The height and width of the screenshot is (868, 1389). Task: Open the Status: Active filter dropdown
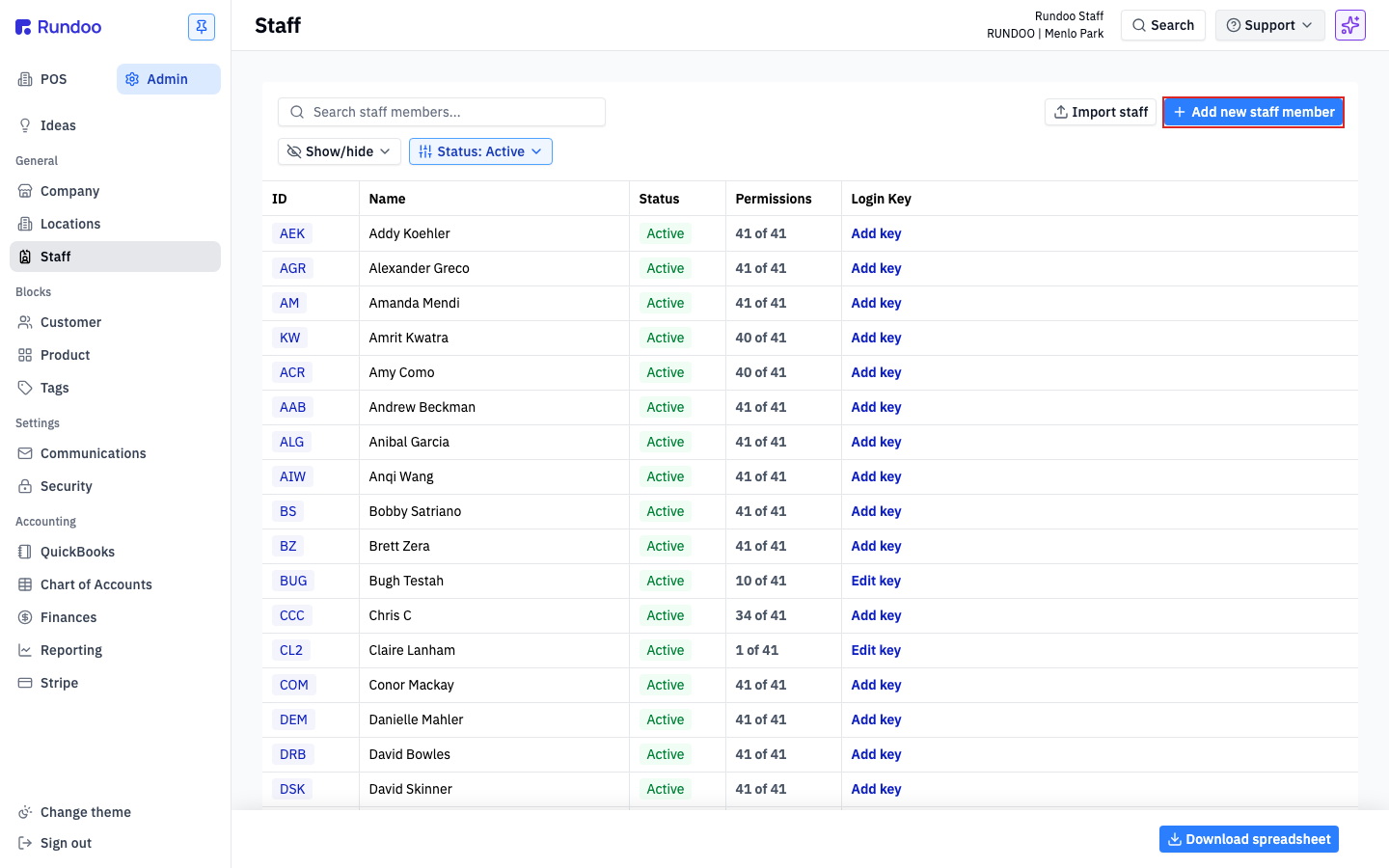tap(480, 151)
